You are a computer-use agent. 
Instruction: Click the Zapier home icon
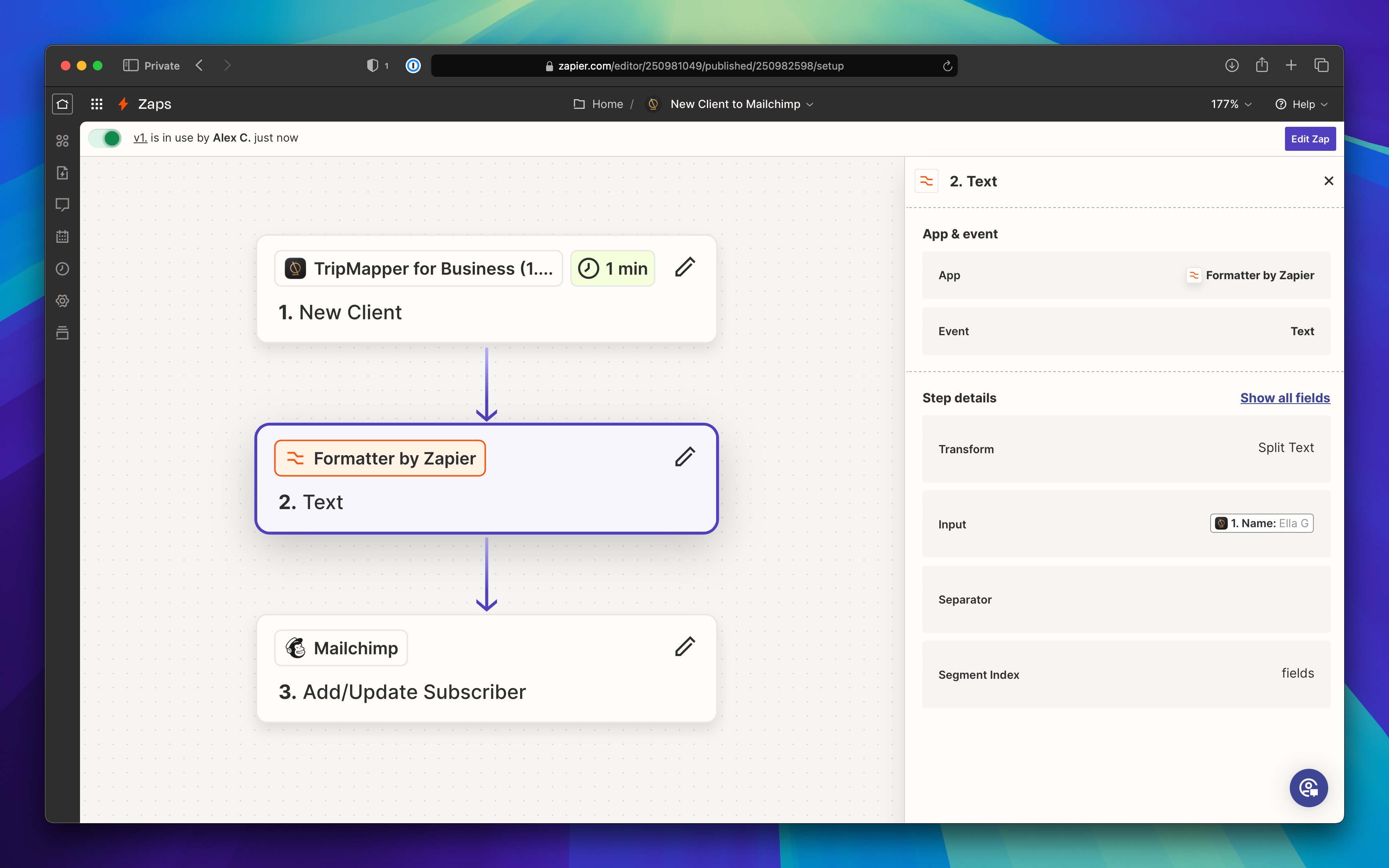[62, 104]
